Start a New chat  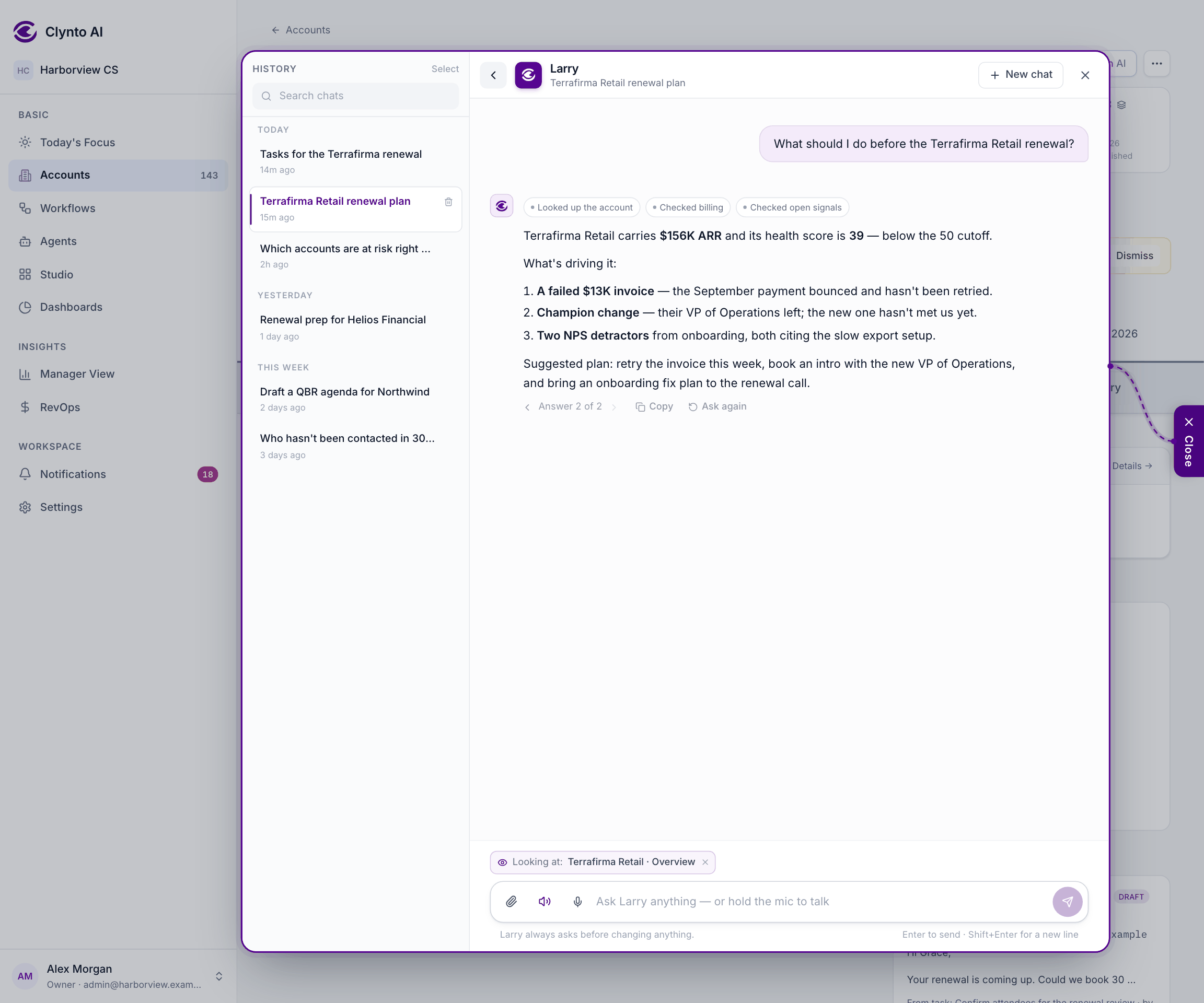pyautogui.click(x=1021, y=75)
